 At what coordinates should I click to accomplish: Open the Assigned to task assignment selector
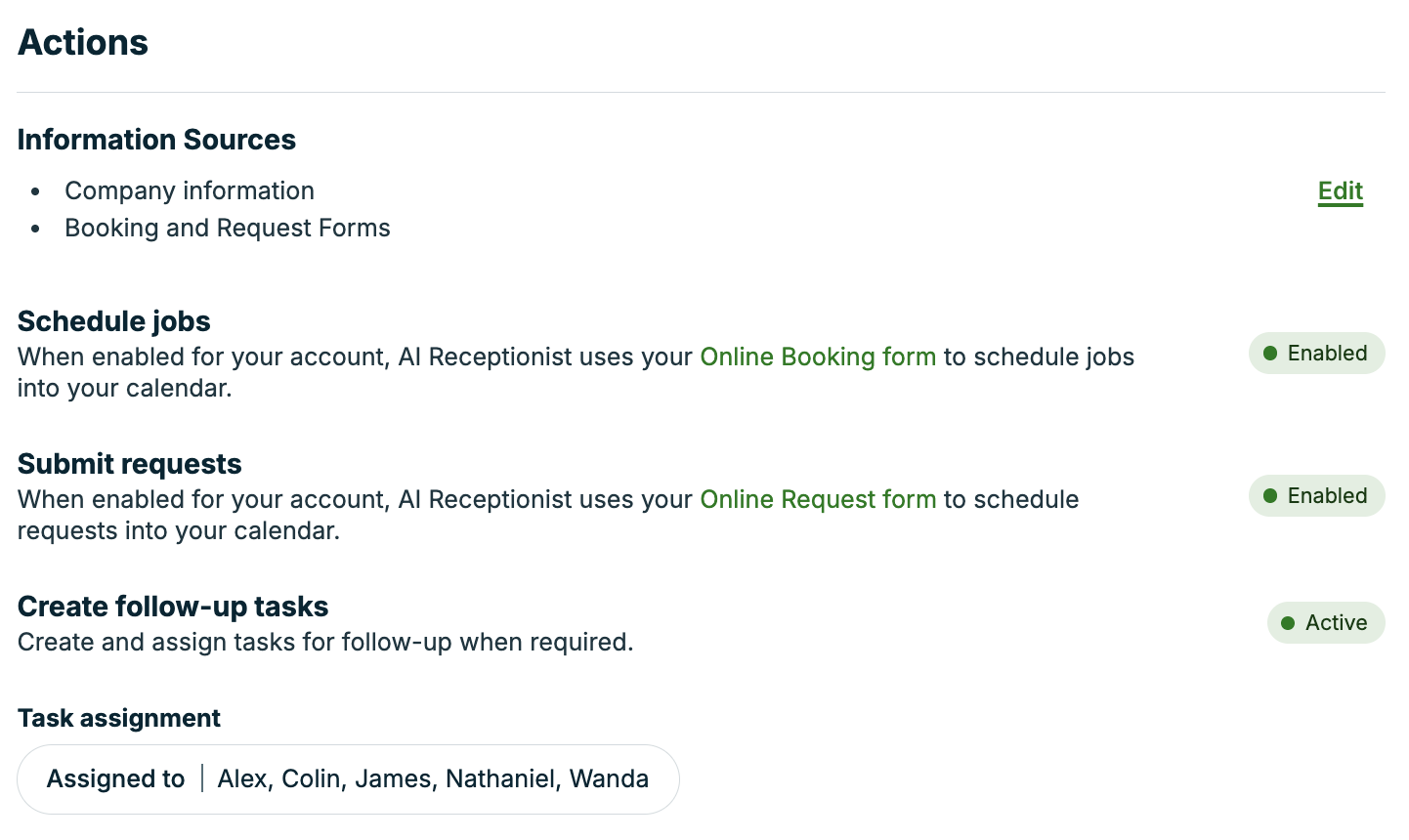coord(348,779)
